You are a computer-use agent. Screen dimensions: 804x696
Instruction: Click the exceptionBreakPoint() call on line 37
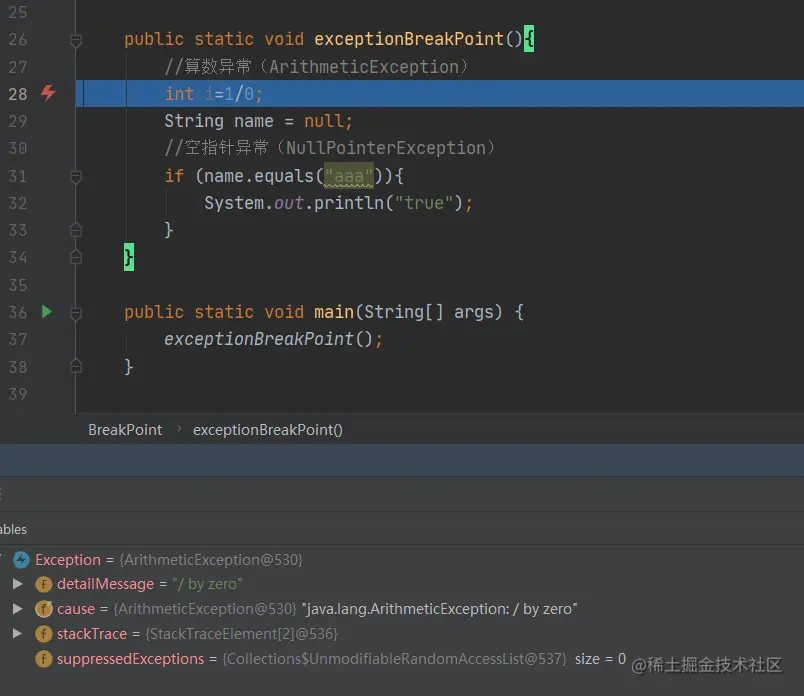coord(273,339)
